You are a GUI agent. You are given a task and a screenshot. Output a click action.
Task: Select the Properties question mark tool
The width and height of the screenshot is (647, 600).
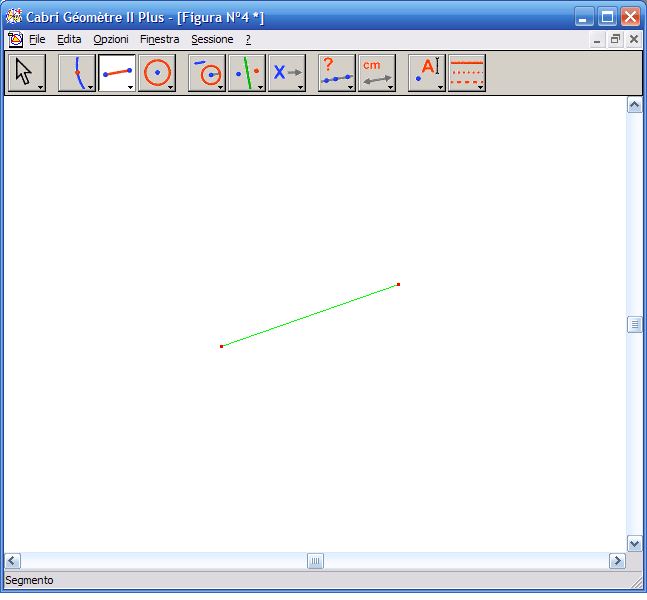pos(337,73)
